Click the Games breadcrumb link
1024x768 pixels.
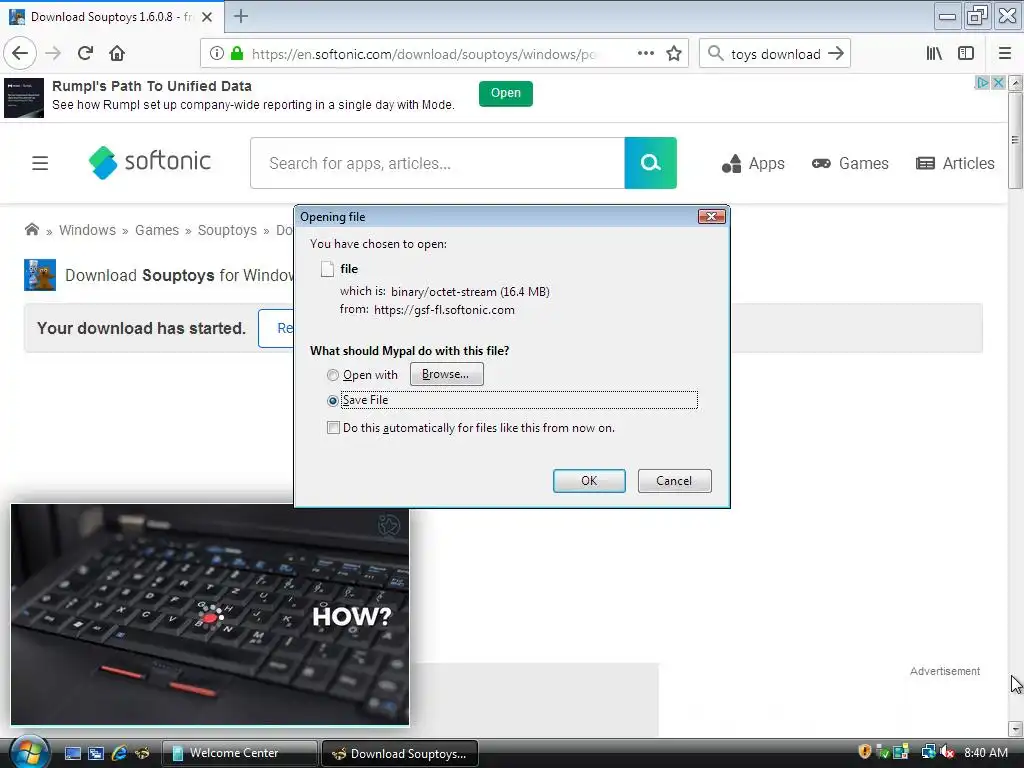pyautogui.click(x=157, y=230)
